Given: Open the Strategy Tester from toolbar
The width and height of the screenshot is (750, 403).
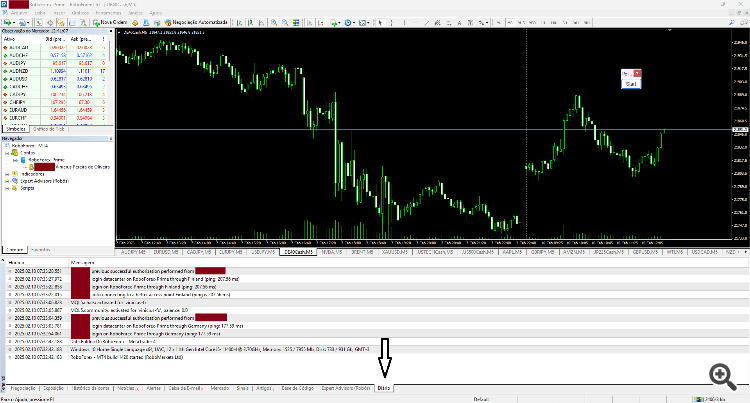Looking at the screenshot, I should pyautogui.click(x=83, y=22).
